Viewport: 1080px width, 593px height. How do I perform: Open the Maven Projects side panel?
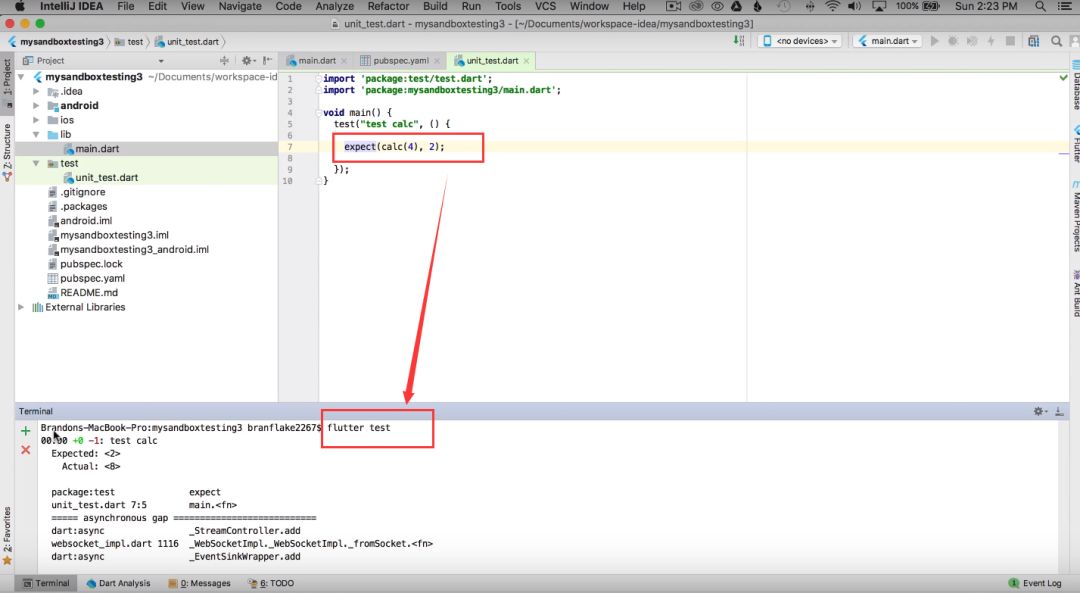[x=1075, y=217]
